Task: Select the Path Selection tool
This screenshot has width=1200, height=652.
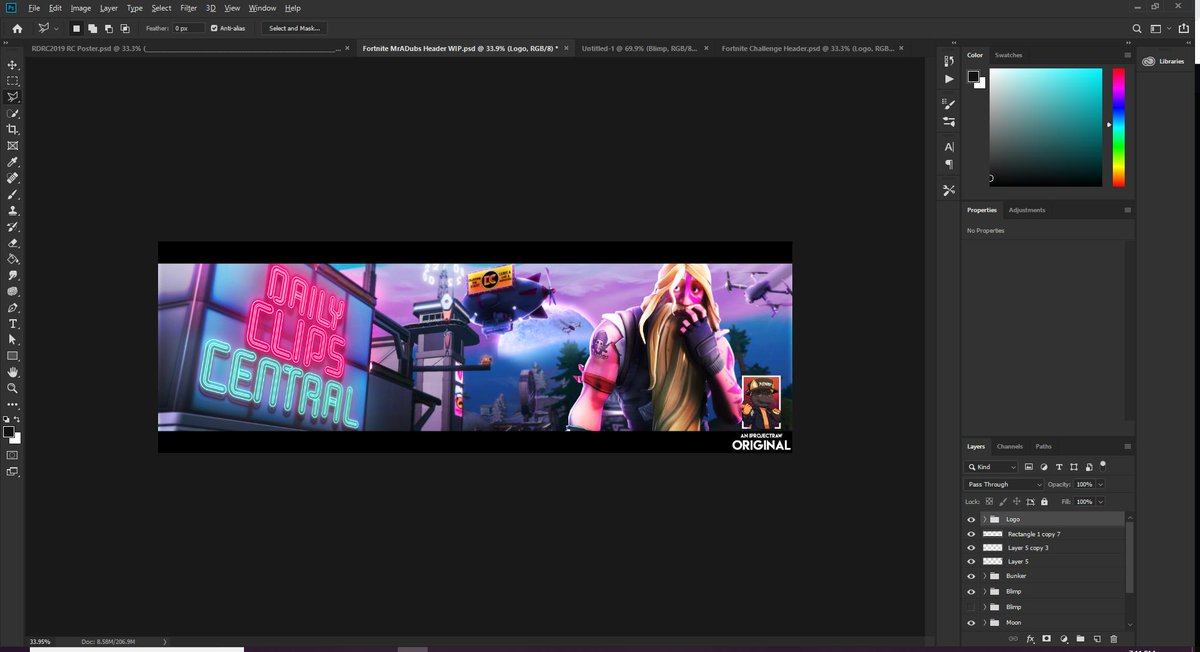Action: [x=13, y=340]
